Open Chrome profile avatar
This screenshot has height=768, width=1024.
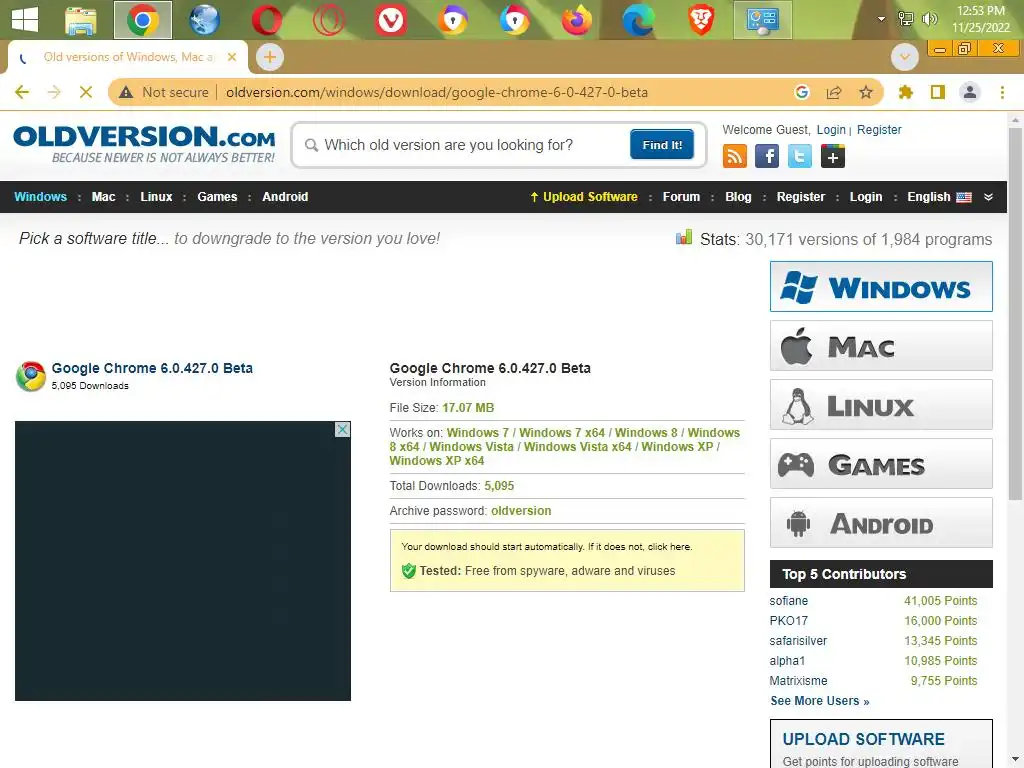pos(970,92)
